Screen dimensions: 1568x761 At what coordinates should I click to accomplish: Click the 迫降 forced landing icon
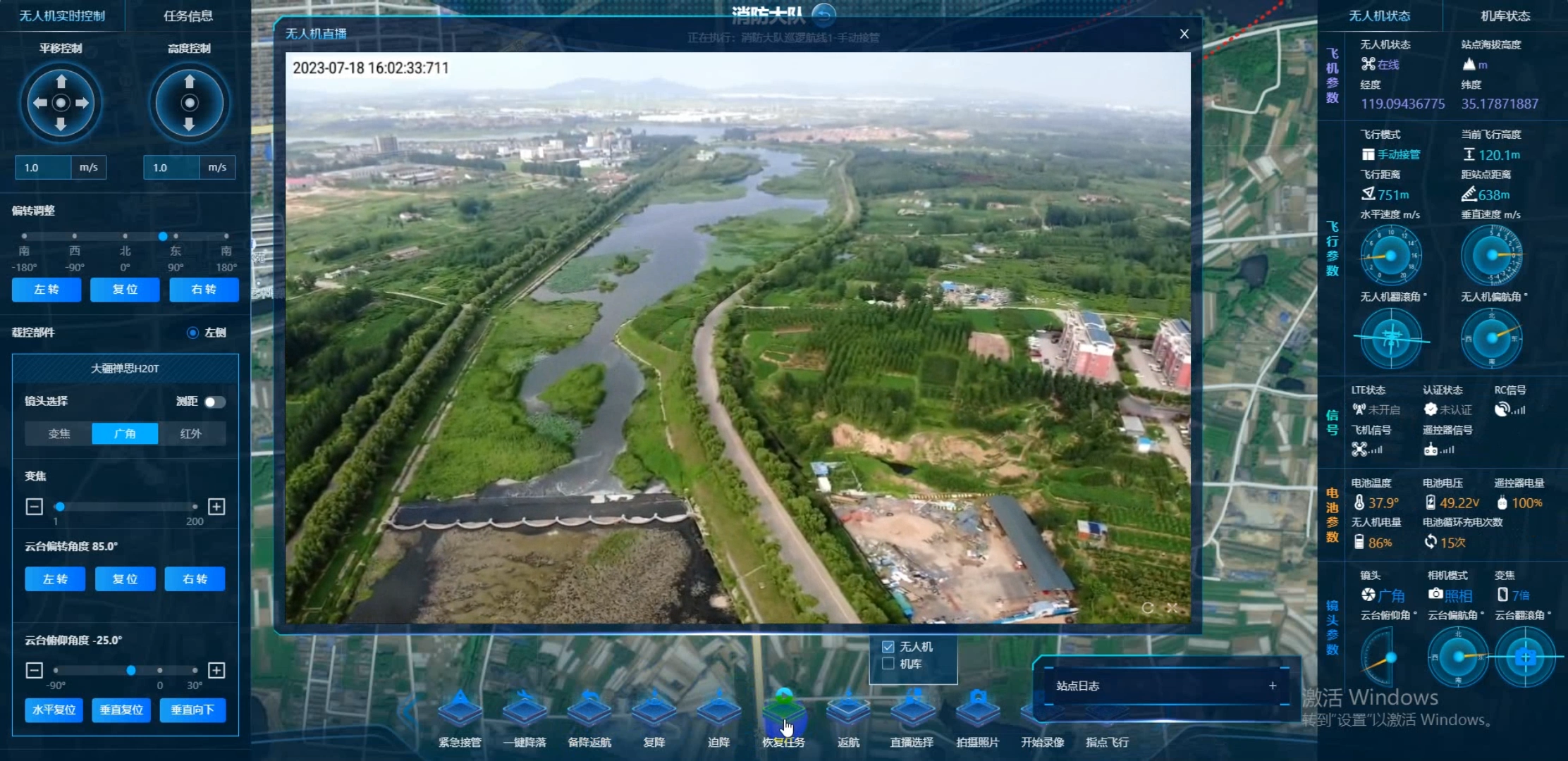tap(718, 709)
